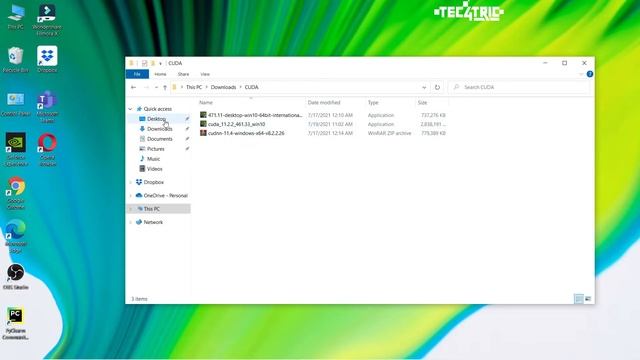This screenshot has height=360, width=640.
Task: Launch Microsoft Edge desktop shortcut
Action: coord(16,237)
